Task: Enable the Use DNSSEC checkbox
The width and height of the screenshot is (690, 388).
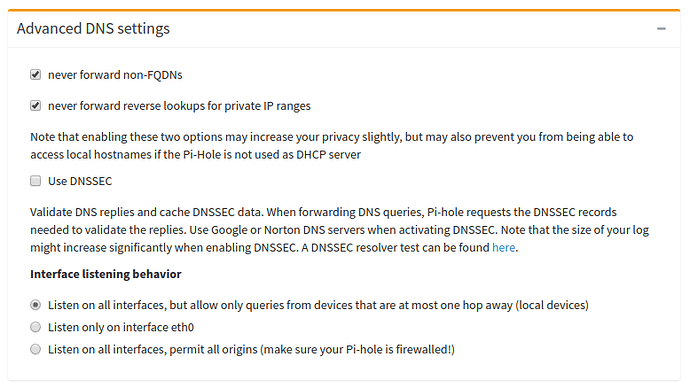Action: pyautogui.click(x=36, y=181)
